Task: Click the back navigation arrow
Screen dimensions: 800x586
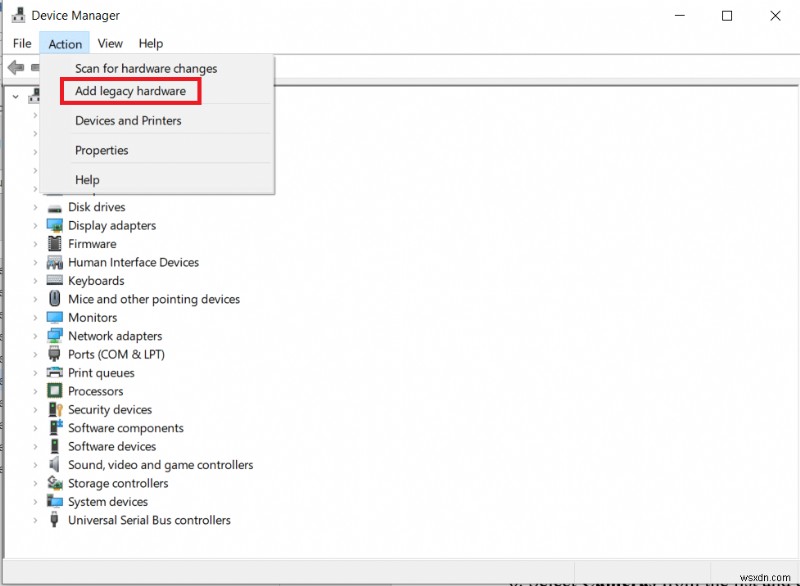Action: click(x=16, y=67)
